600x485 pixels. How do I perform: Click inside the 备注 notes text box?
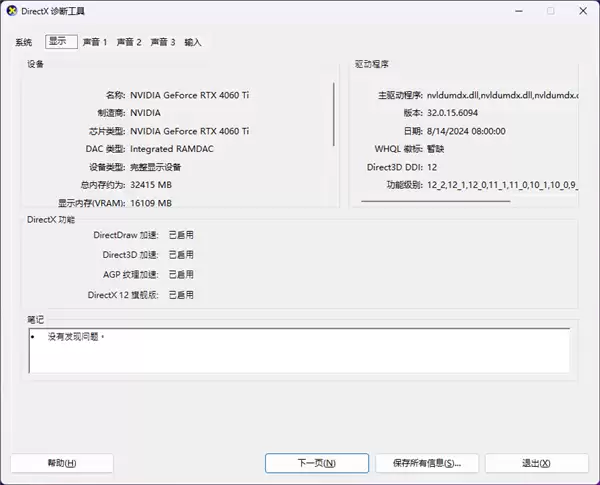tap(300, 350)
